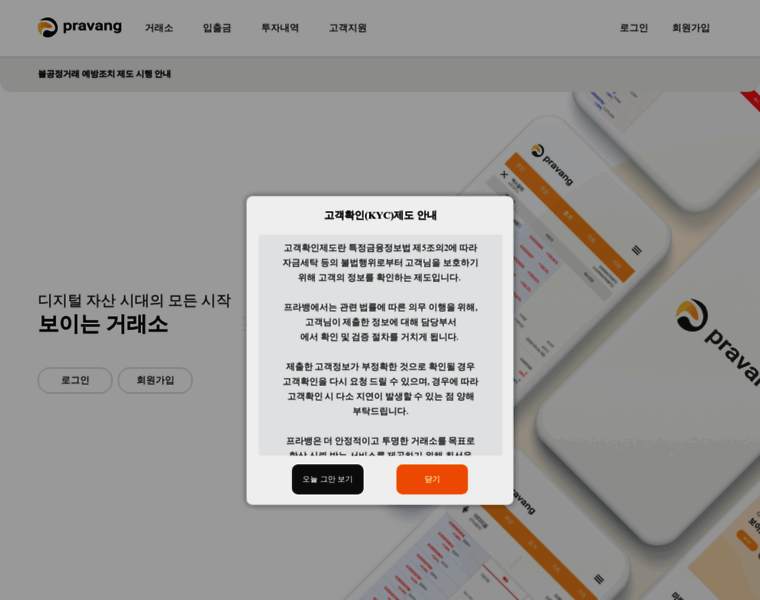Close the KYC popup with 닫기
Screen dimensions: 760x600
coord(432,479)
